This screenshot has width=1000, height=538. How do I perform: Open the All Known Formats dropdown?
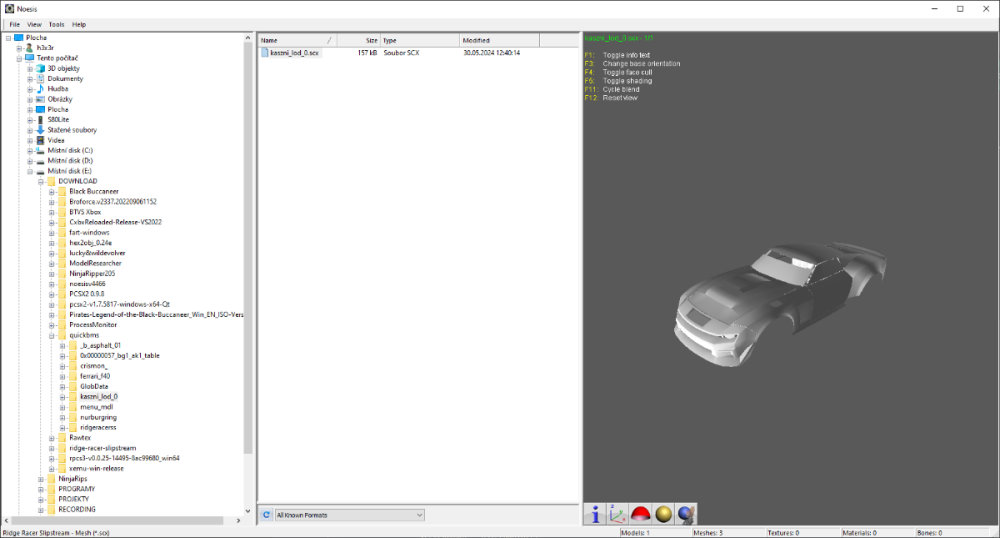[x=349, y=515]
